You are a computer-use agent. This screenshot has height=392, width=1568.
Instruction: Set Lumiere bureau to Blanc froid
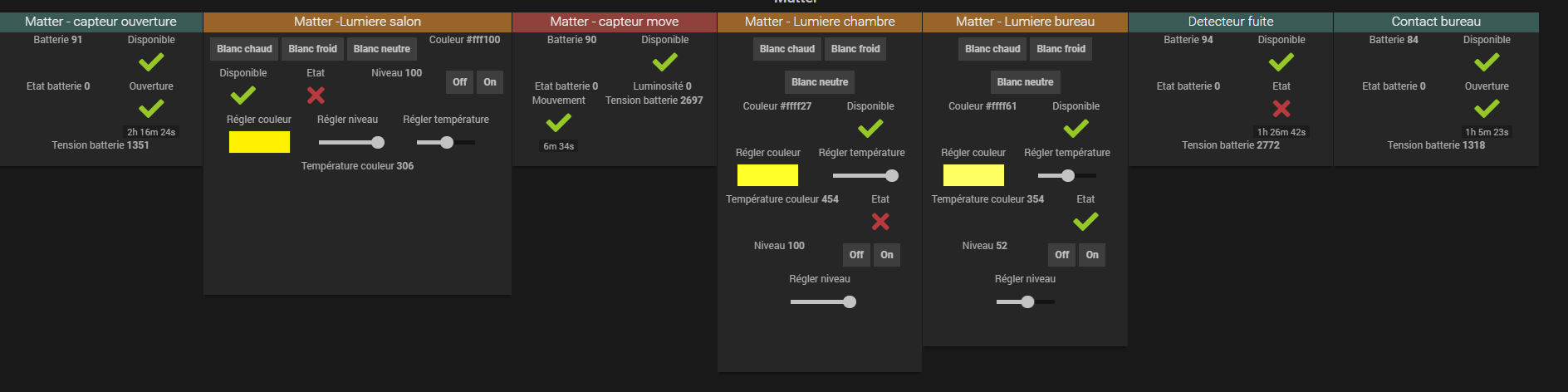(x=1061, y=49)
